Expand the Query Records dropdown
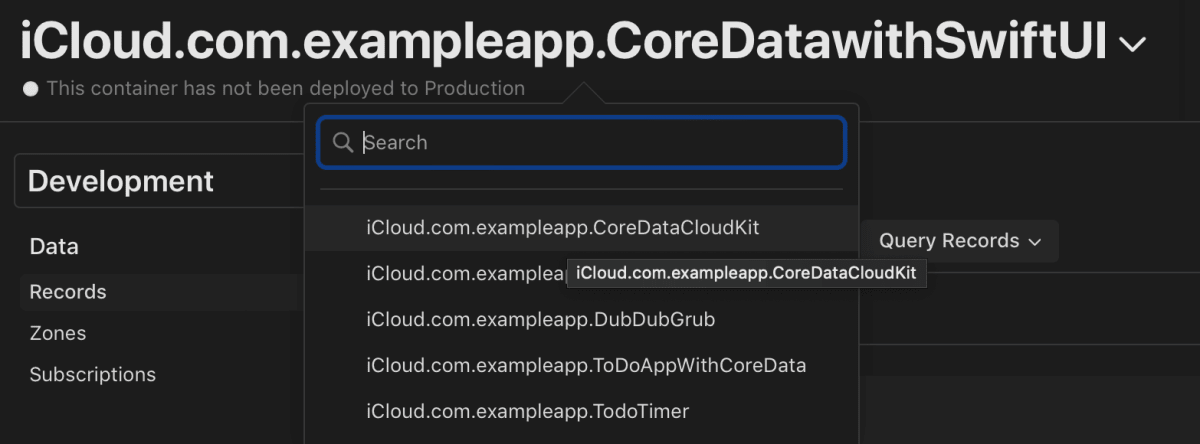This screenshot has width=1200, height=444. point(959,241)
